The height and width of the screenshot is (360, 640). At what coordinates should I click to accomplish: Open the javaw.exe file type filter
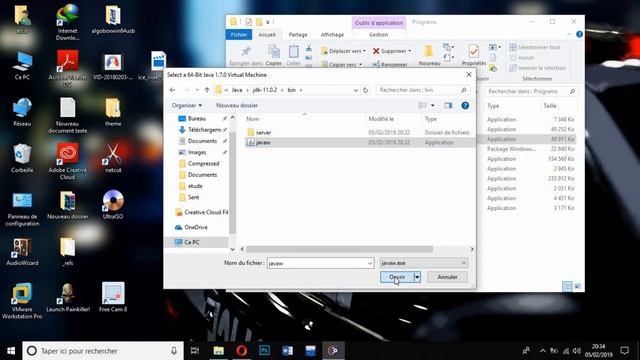(423, 263)
